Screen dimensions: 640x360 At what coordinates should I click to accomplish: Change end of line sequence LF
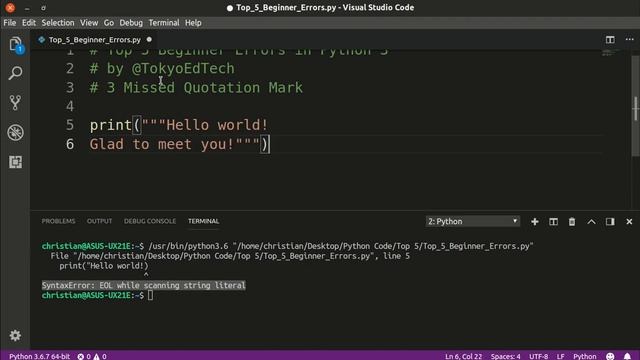(560, 356)
